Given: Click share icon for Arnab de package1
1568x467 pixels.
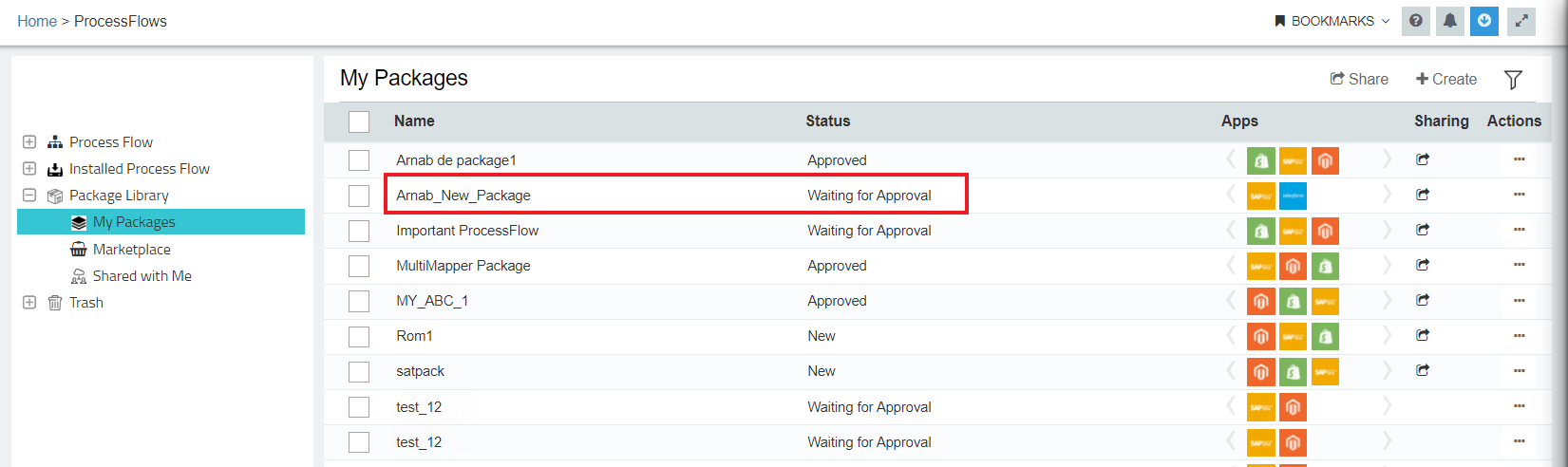Looking at the screenshot, I should pyautogui.click(x=1423, y=159).
